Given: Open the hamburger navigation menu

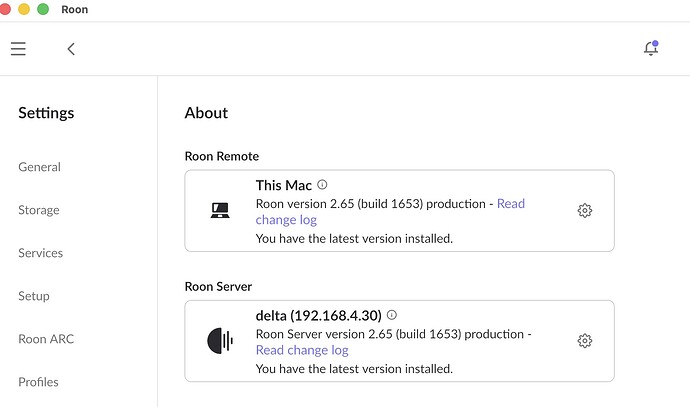Looking at the screenshot, I should tap(18, 48).
